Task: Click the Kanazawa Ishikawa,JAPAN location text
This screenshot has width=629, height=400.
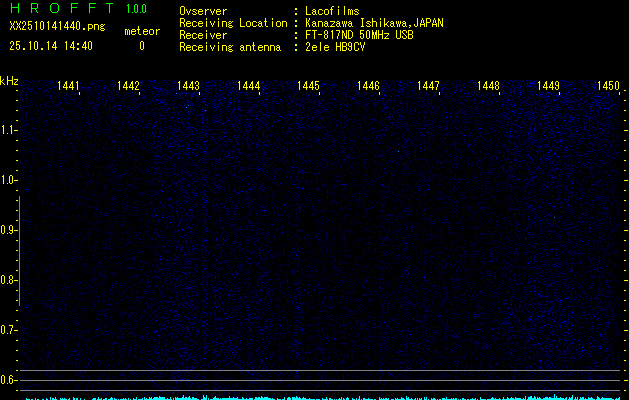Action: (x=375, y=23)
